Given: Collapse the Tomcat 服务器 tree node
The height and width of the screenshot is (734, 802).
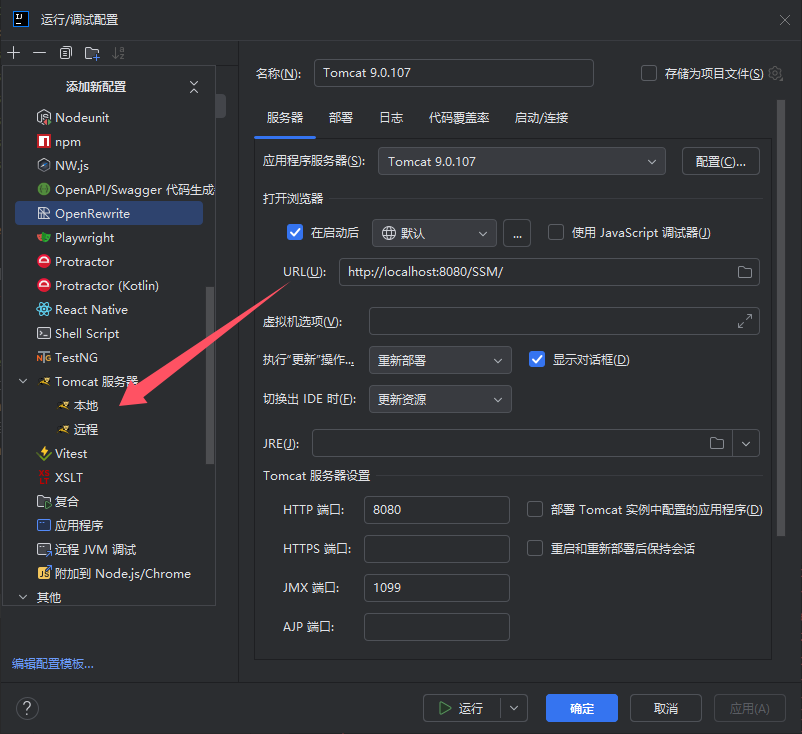Looking at the screenshot, I should tap(23, 382).
